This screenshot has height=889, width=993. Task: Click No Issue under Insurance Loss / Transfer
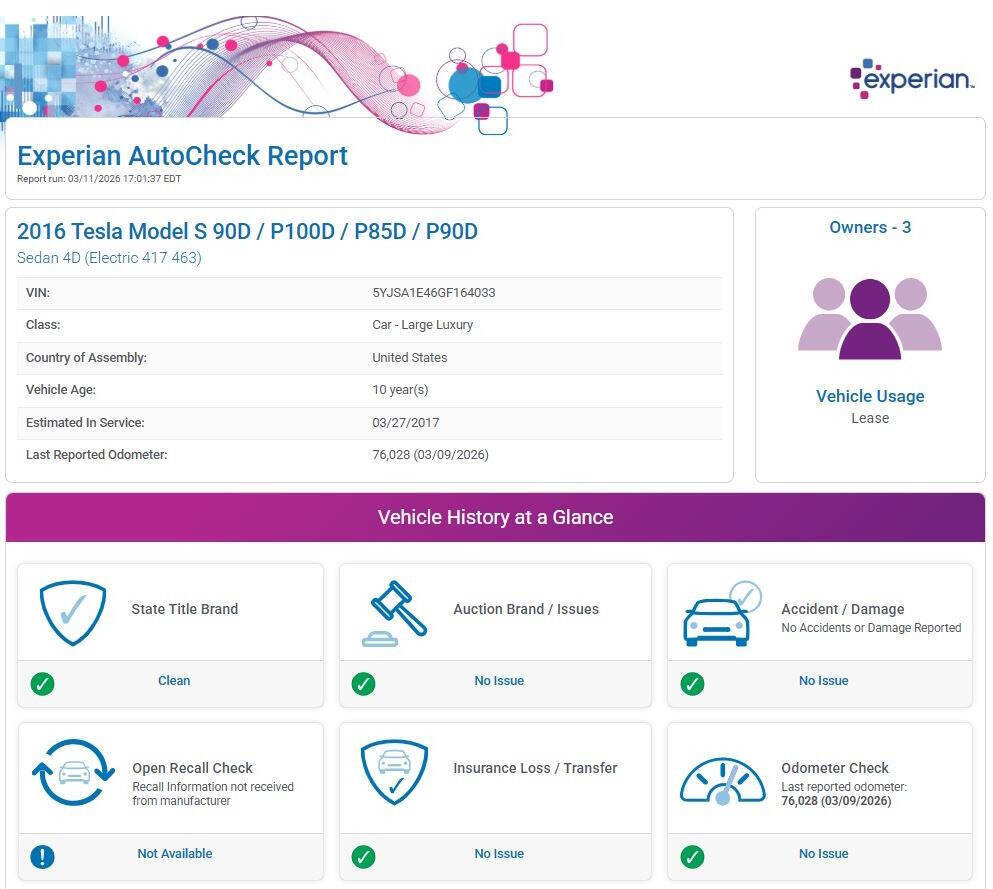pos(499,854)
